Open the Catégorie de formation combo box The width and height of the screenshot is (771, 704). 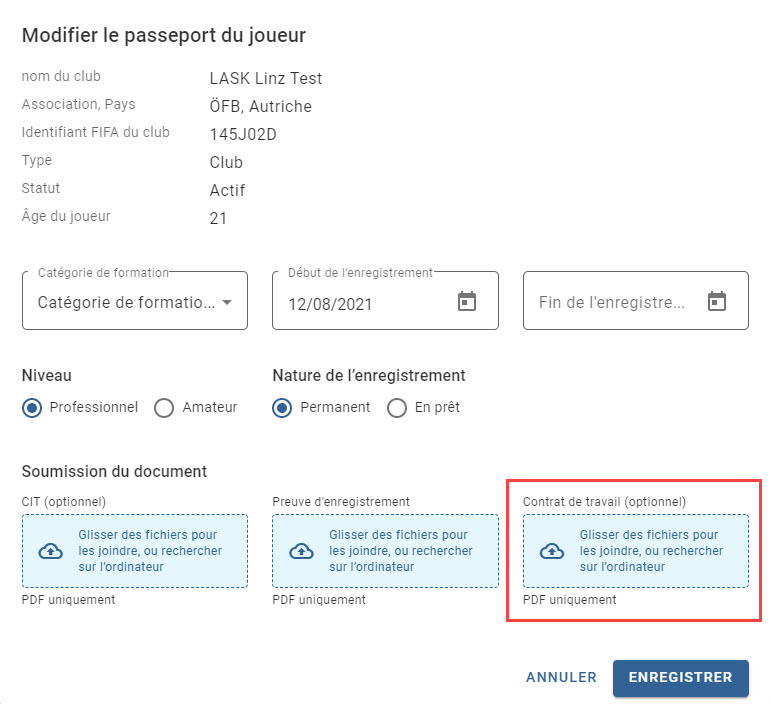pos(135,300)
